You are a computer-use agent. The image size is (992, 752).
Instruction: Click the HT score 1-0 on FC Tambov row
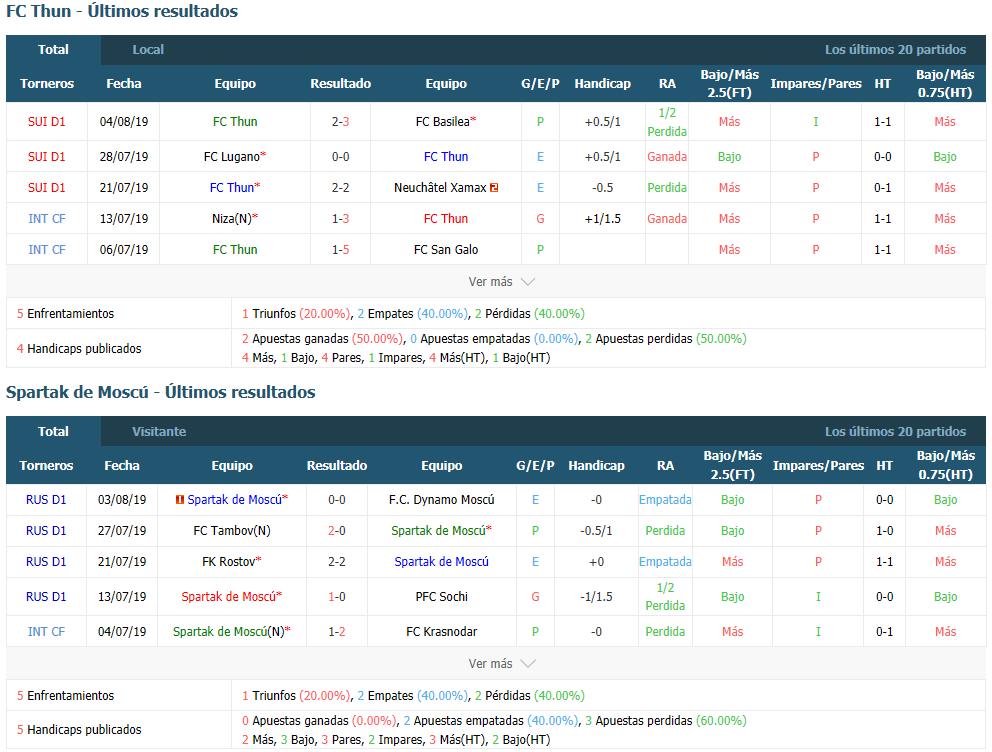point(884,531)
